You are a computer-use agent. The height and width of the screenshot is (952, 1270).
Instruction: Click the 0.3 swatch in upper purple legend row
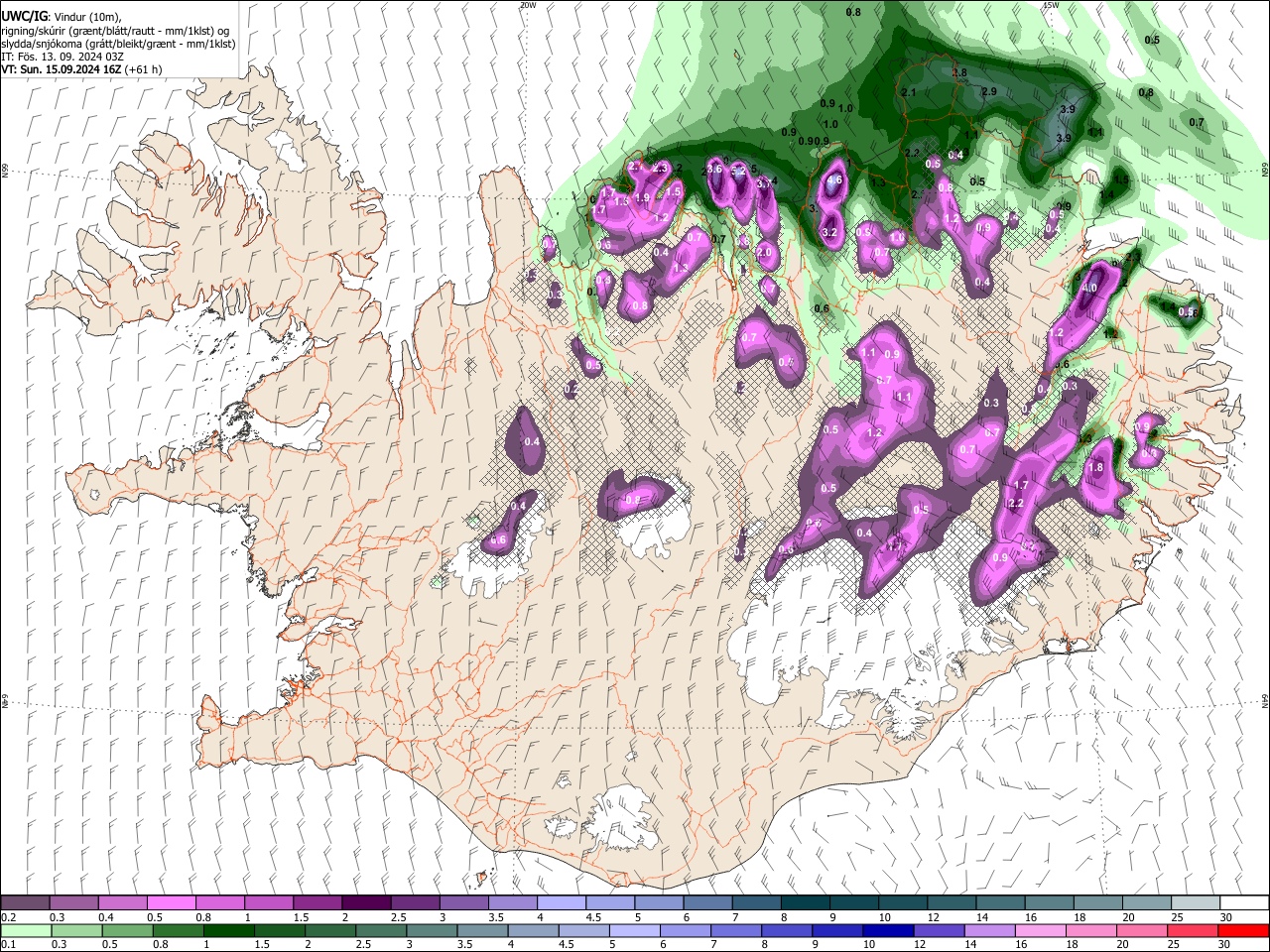tap(74, 903)
